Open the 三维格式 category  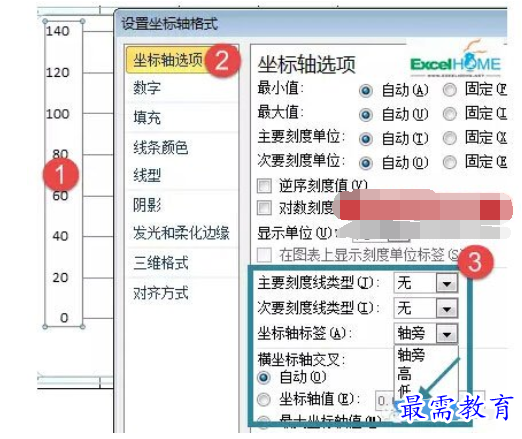pyautogui.click(x=161, y=263)
